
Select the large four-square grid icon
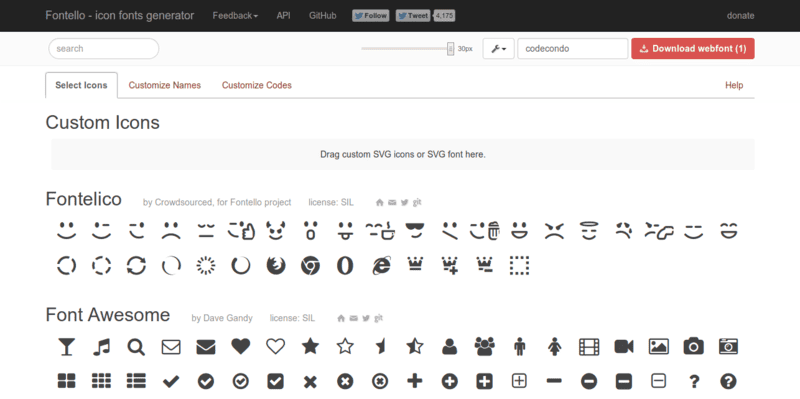click(66, 381)
